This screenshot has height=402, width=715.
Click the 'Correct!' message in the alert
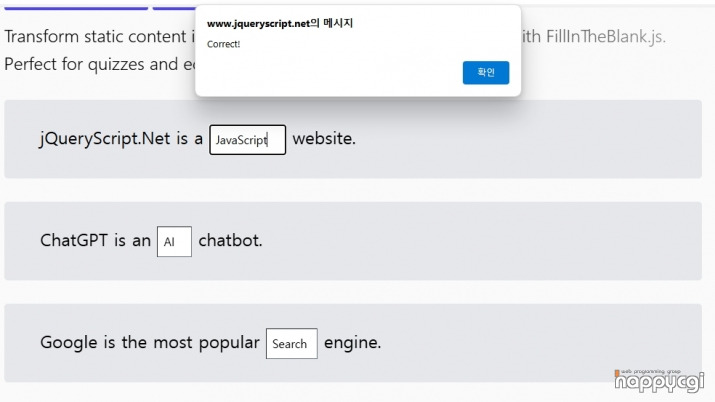(x=223, y=44)
